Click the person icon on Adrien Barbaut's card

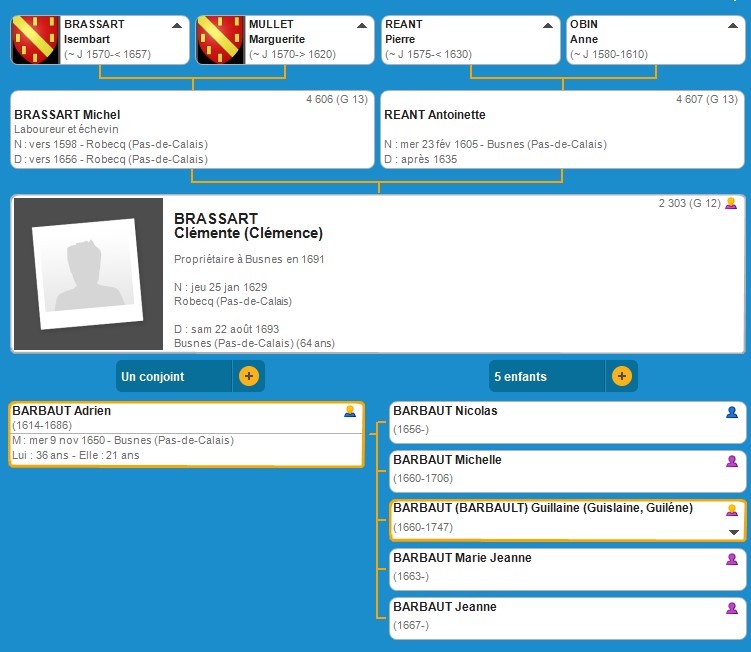[x=350, y=411]
